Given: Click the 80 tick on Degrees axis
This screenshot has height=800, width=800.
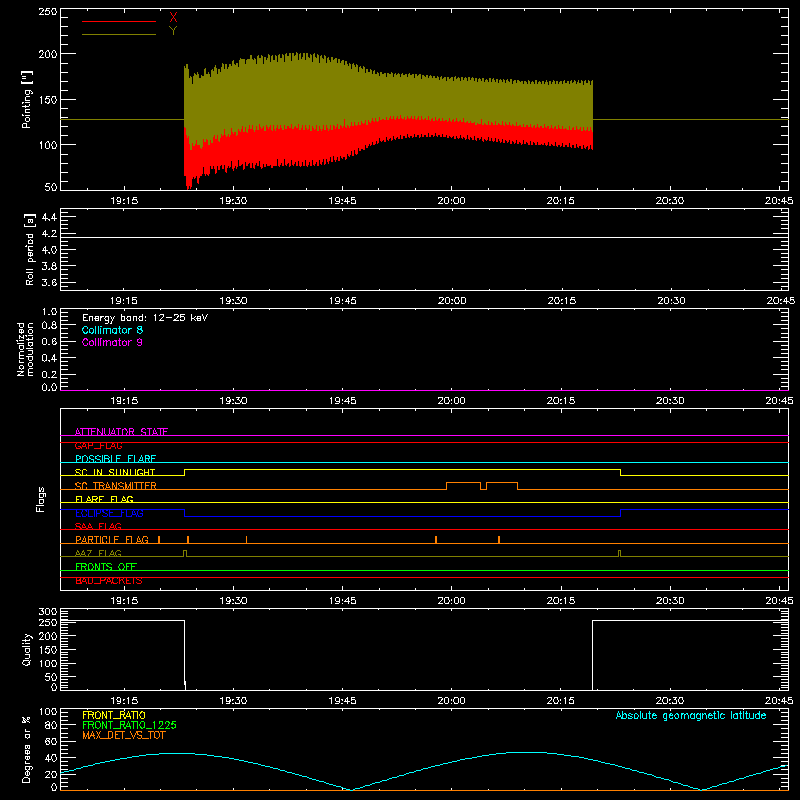Looking at the screenshot, I should click(51, 725).
